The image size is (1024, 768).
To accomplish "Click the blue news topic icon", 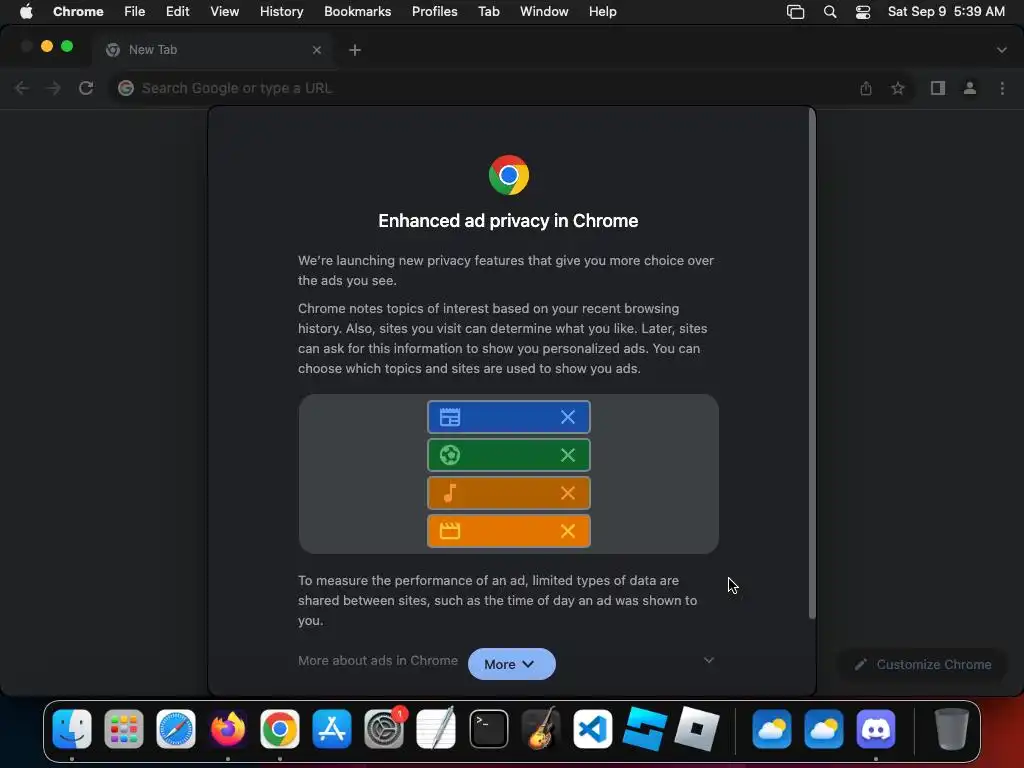I will tap(450, 417).
